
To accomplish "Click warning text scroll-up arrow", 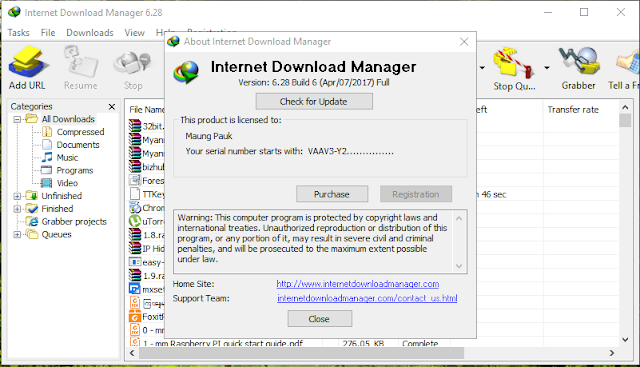I will [459, 218].
